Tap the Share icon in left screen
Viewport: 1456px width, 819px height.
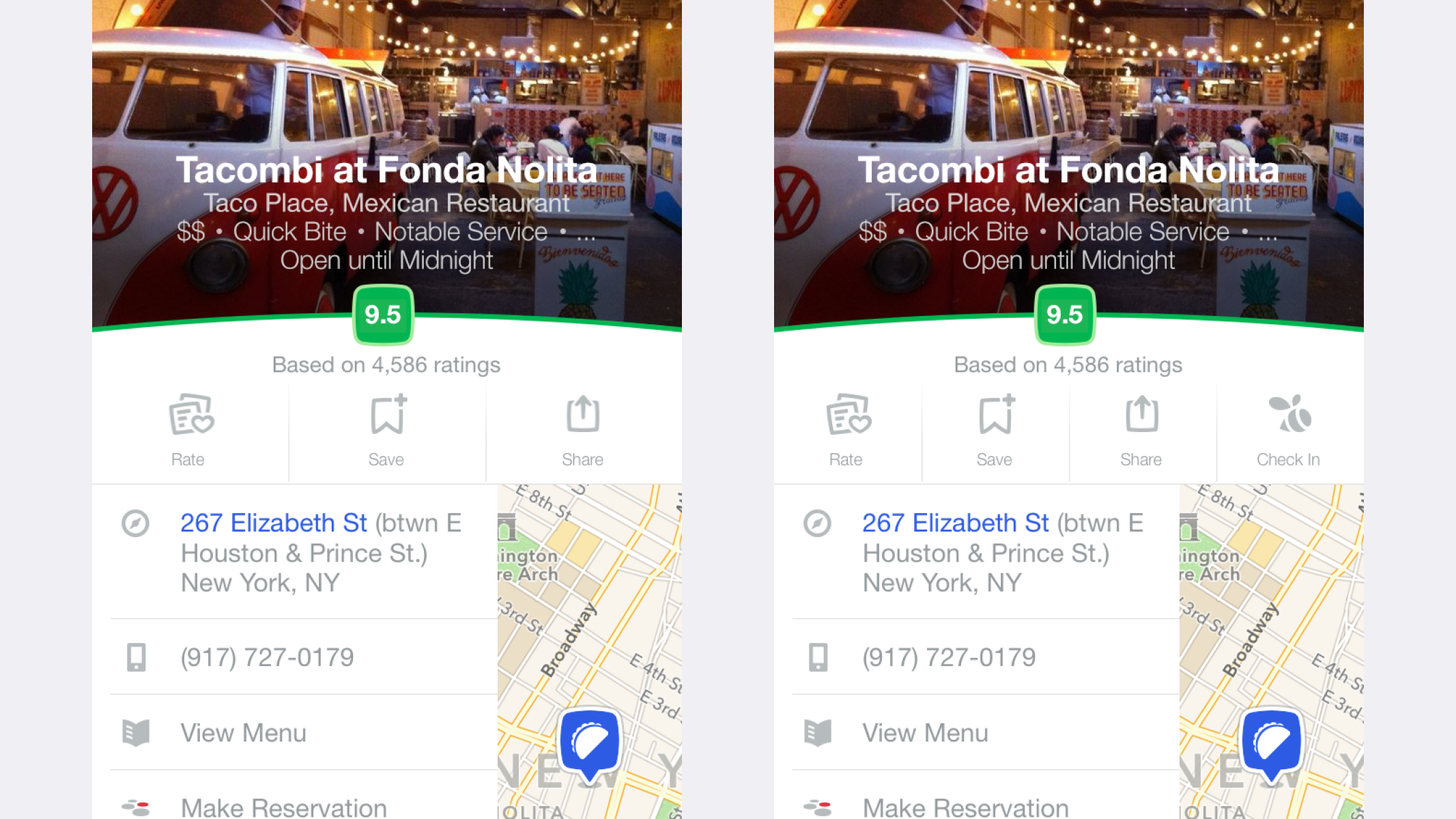[583, 413]
